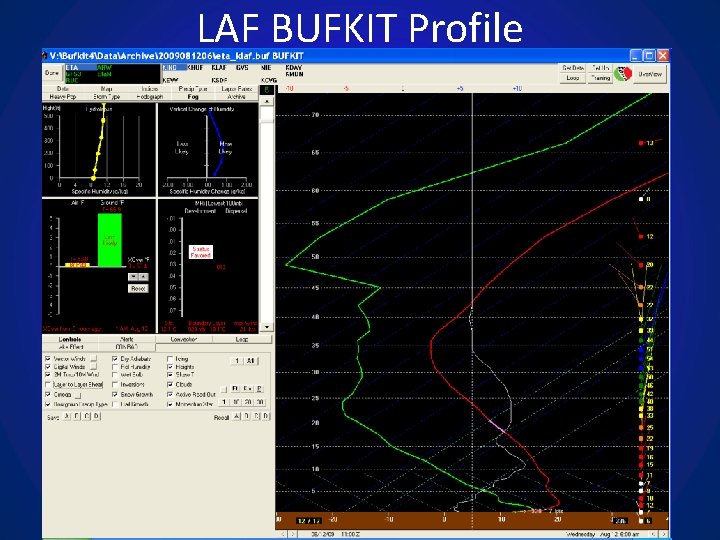The height and width of the screenshot is (540, 720).
Task: Click the Get Data button
Action: (x=573, y=68)
